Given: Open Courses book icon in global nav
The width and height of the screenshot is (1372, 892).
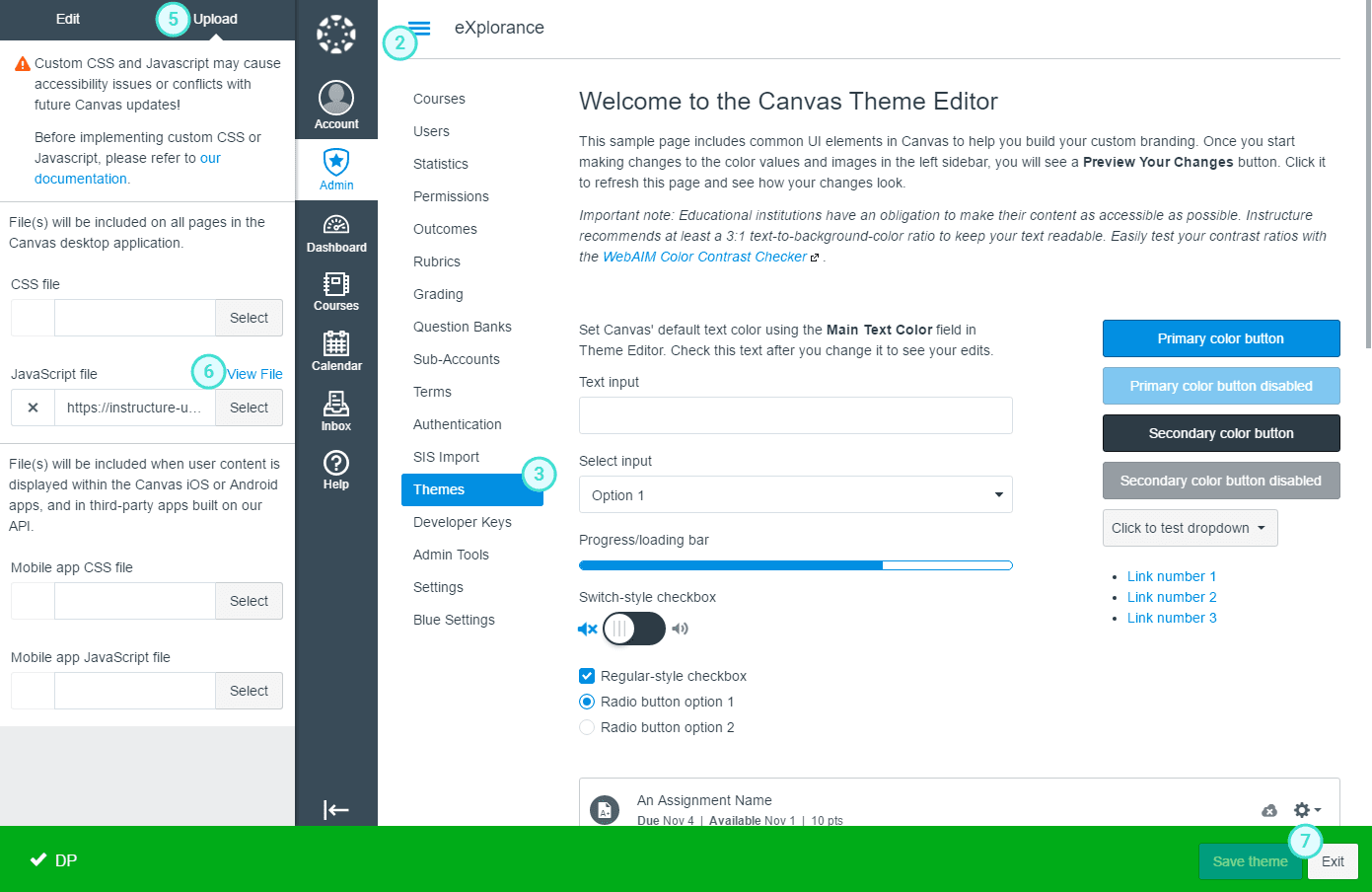Looking at the screenshot, I should (336, 284).
